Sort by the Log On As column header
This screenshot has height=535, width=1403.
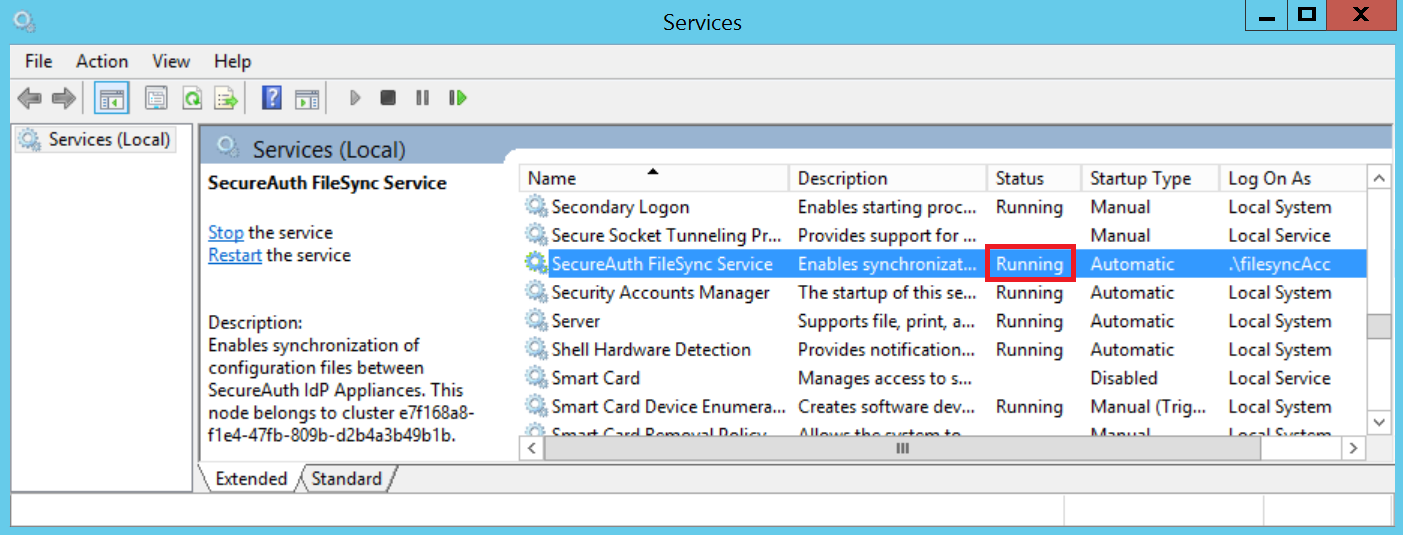coord(1292,178)
